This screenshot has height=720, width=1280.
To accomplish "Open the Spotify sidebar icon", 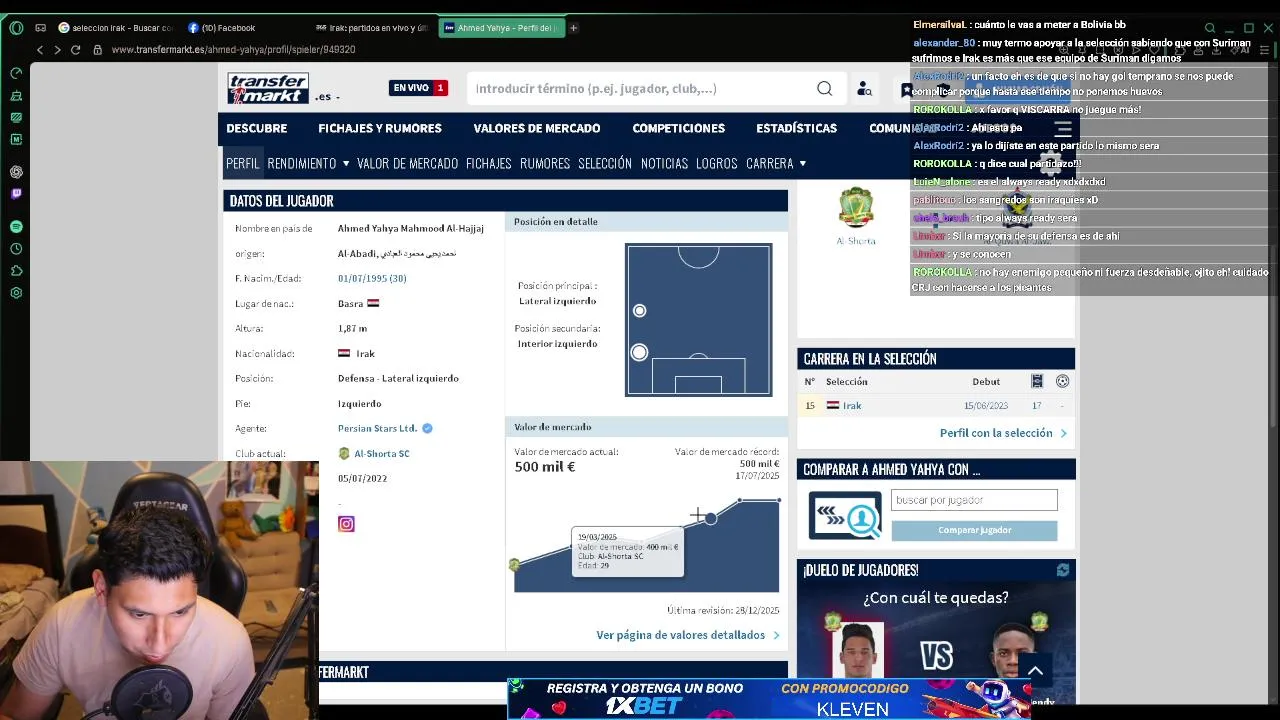I will 16,227.
